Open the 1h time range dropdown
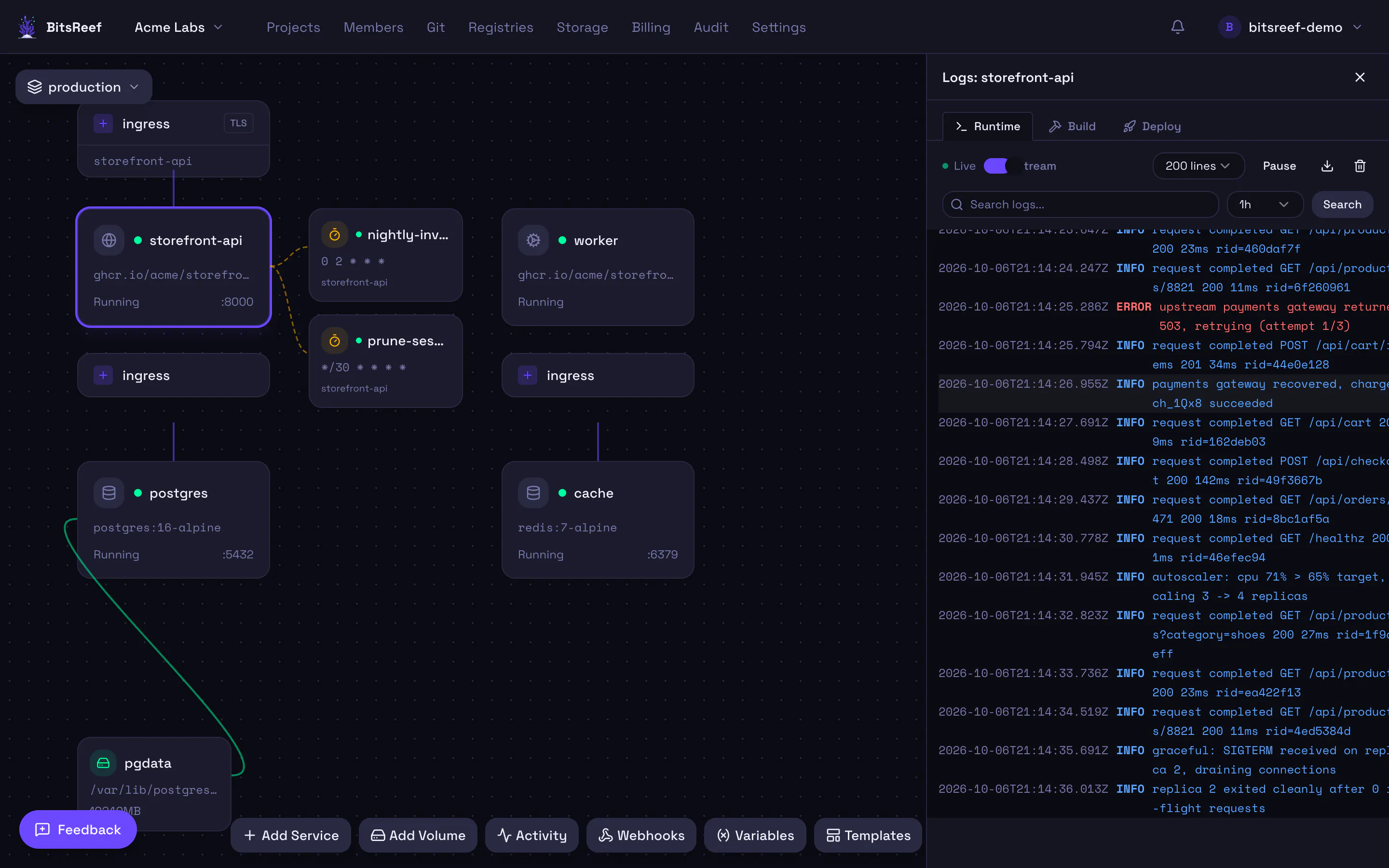This screenshot has width=1389, height=868. pyautogui.click(x=1265, y=204)
